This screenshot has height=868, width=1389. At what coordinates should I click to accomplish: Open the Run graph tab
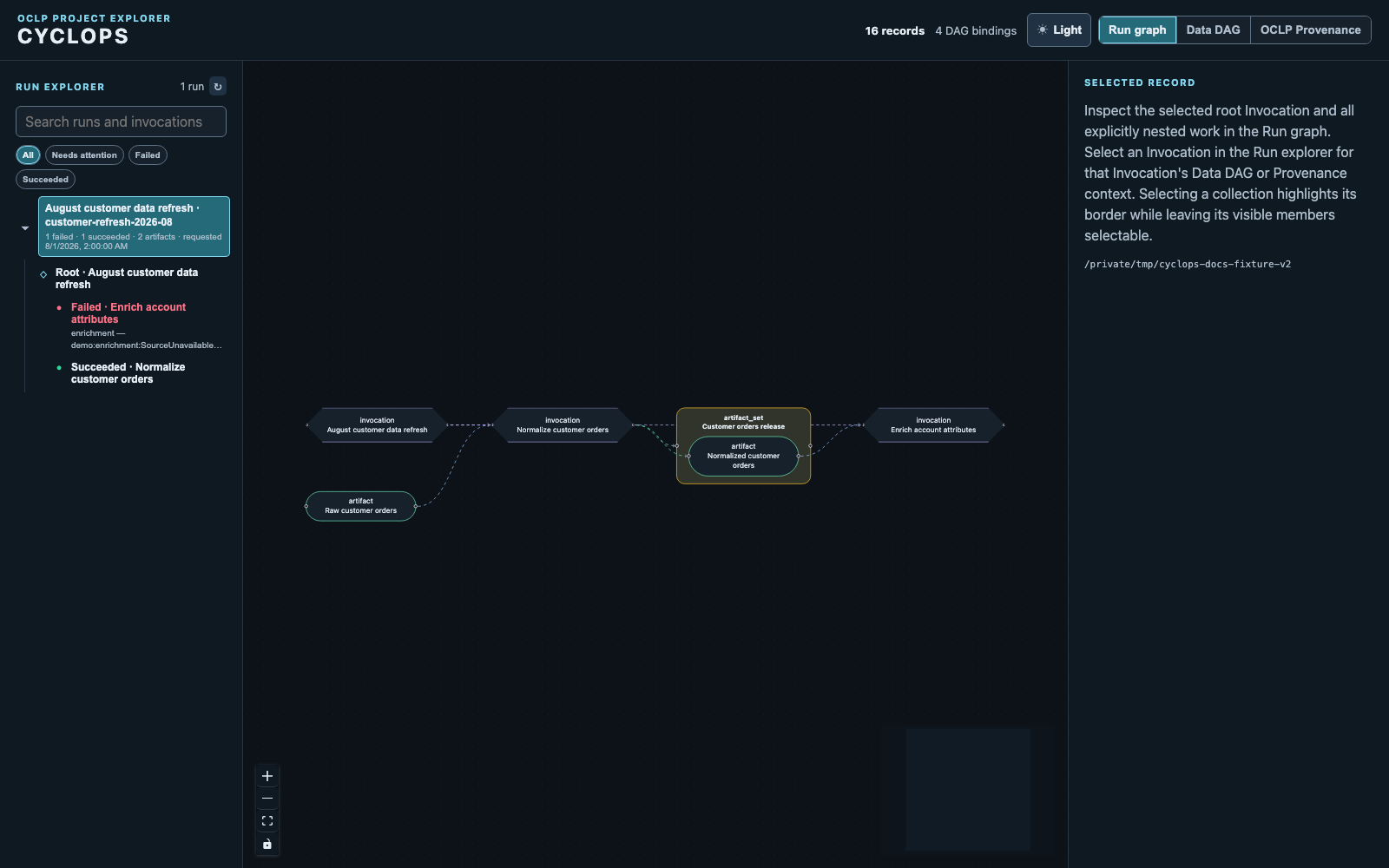click(1137, 30)
